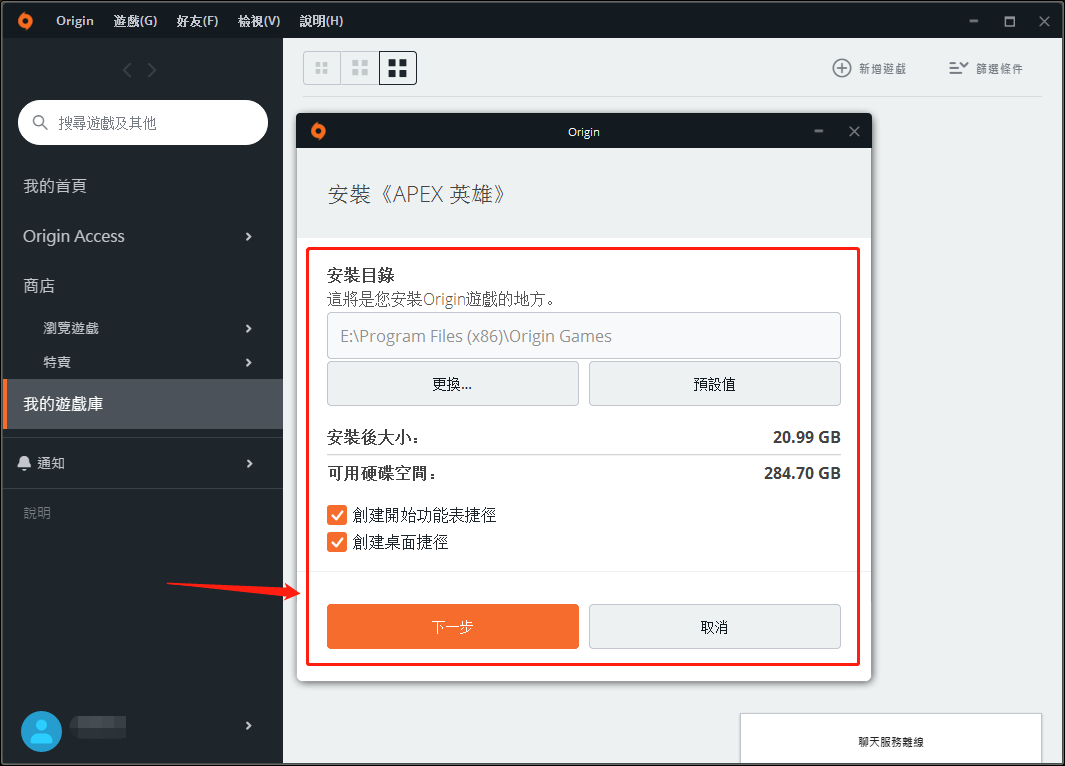Open 特賣 in sidebar
This screenshot has width=1065, height=766.
pos(57,362)
